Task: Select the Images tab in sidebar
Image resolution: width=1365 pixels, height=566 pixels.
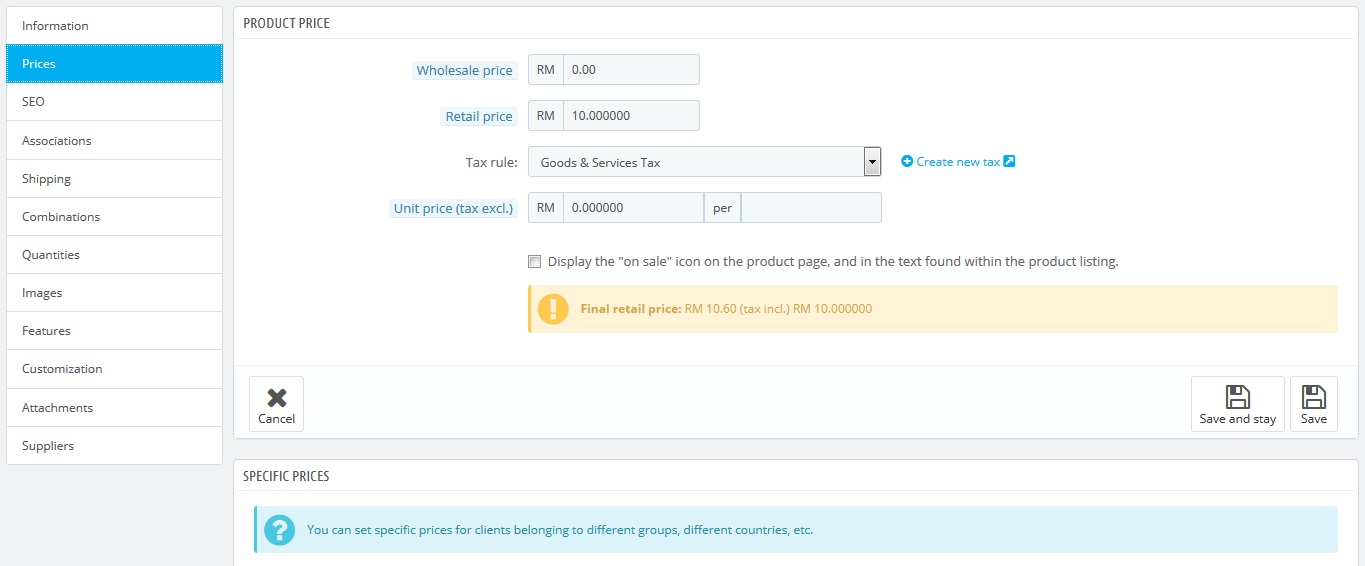Action: coord(114,293)
